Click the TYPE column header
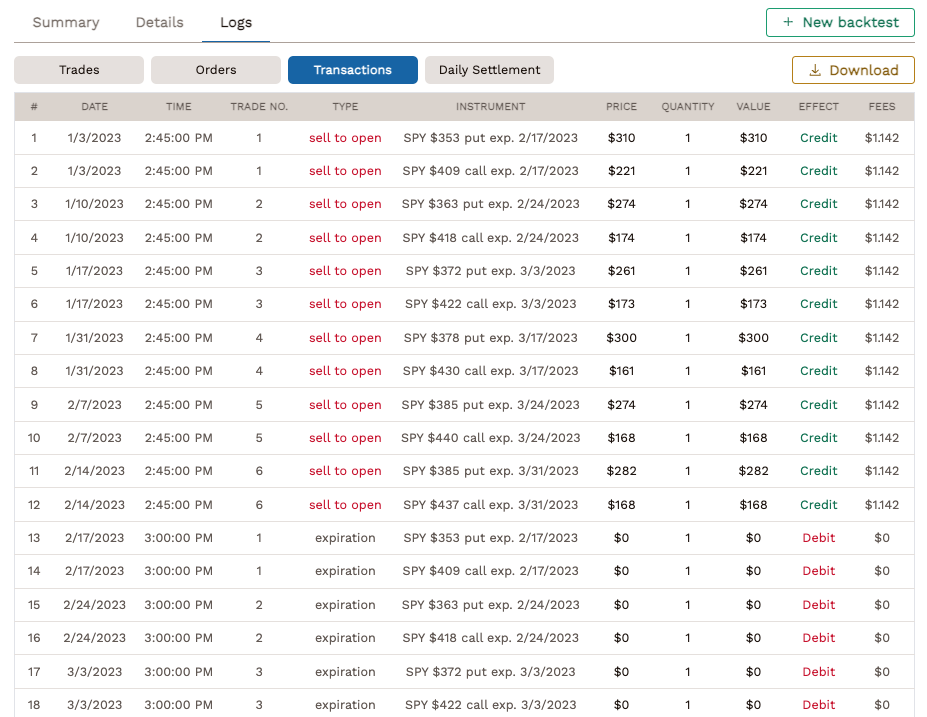 (x=345, y=106)
